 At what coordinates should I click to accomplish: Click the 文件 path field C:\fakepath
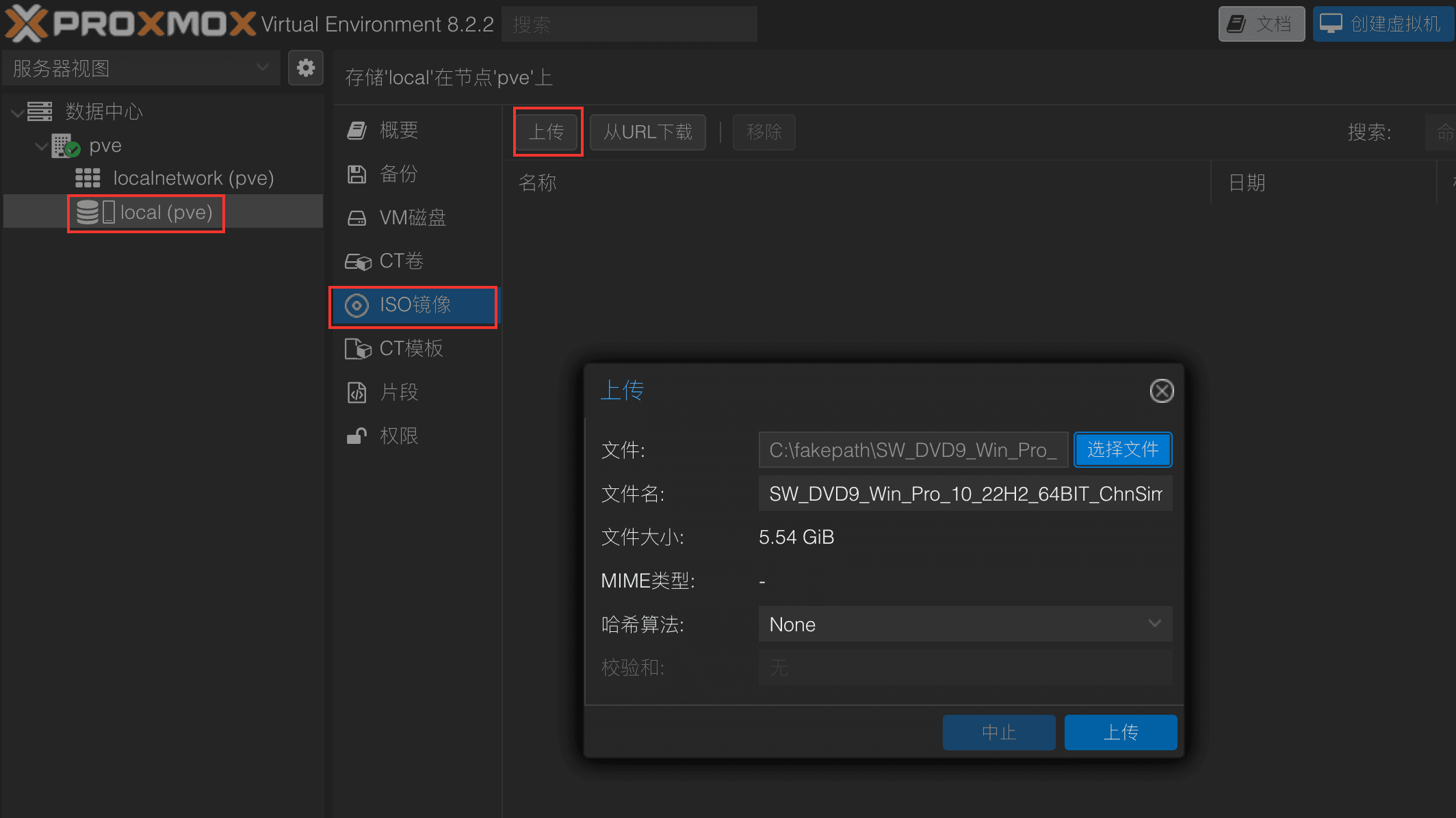point(913,449)
